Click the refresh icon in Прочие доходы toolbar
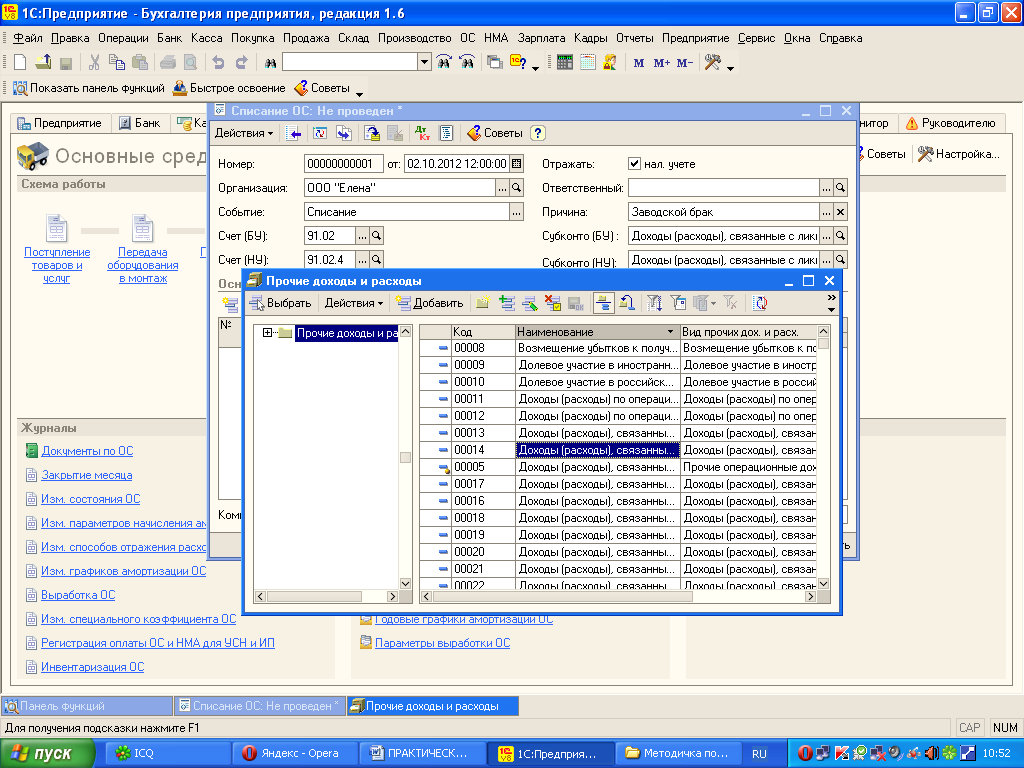Screen dimensions: 1024x768 (x=760, y=303)
